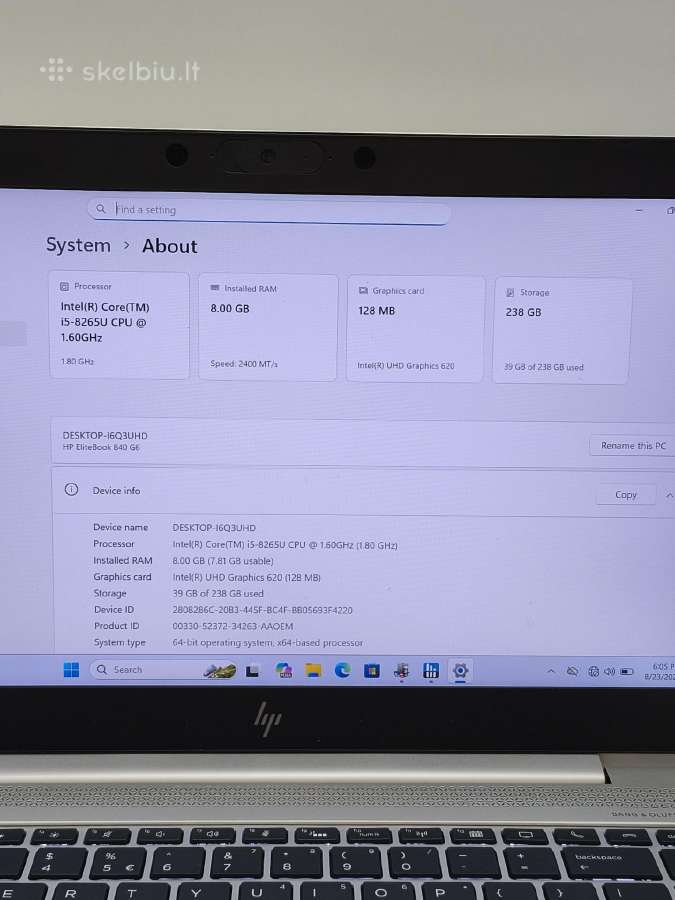This screenshot has width=675, height=900.
Task: Open the Graphics card info card
Action: pyautogui.click(x=416, y=329)
